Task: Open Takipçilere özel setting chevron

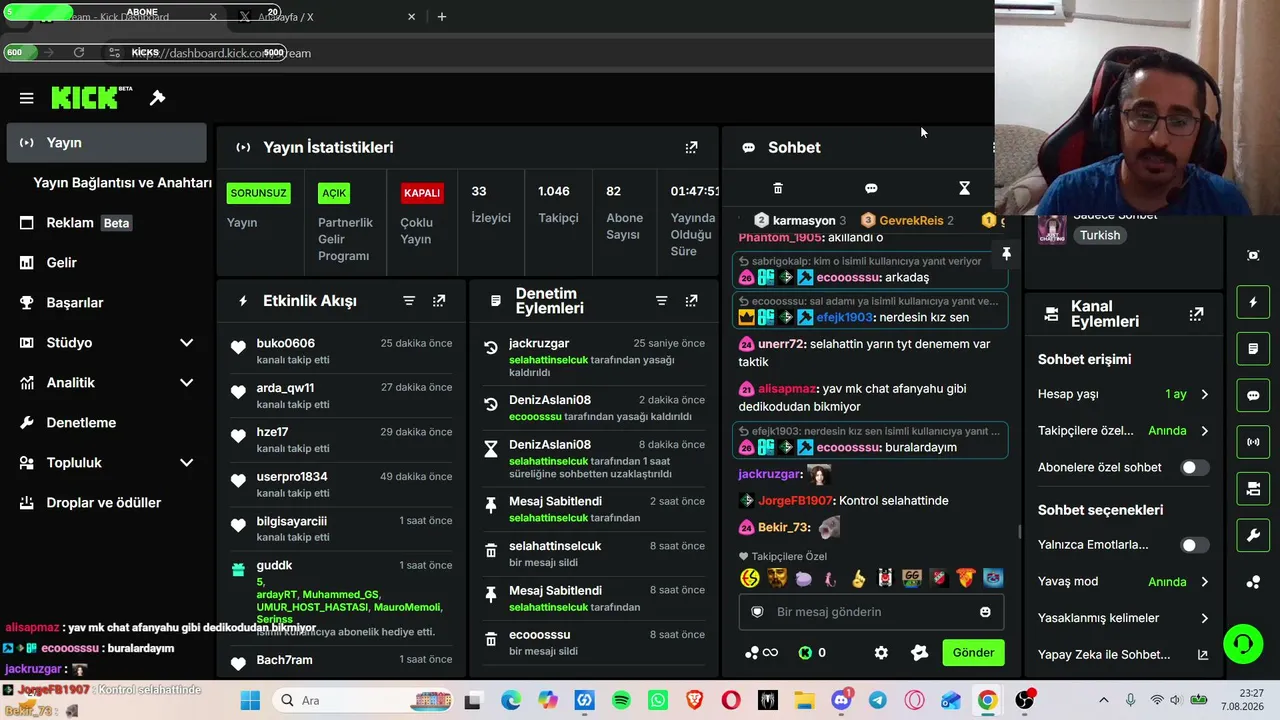Action: coord(1204,431)
